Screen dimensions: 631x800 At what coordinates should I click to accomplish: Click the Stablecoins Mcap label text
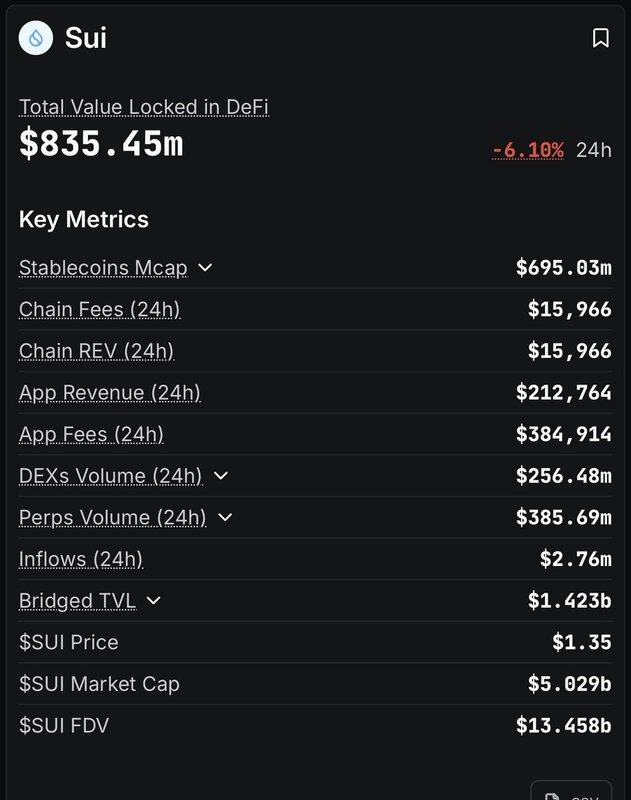pyautogui.click(x=102, y=268)
